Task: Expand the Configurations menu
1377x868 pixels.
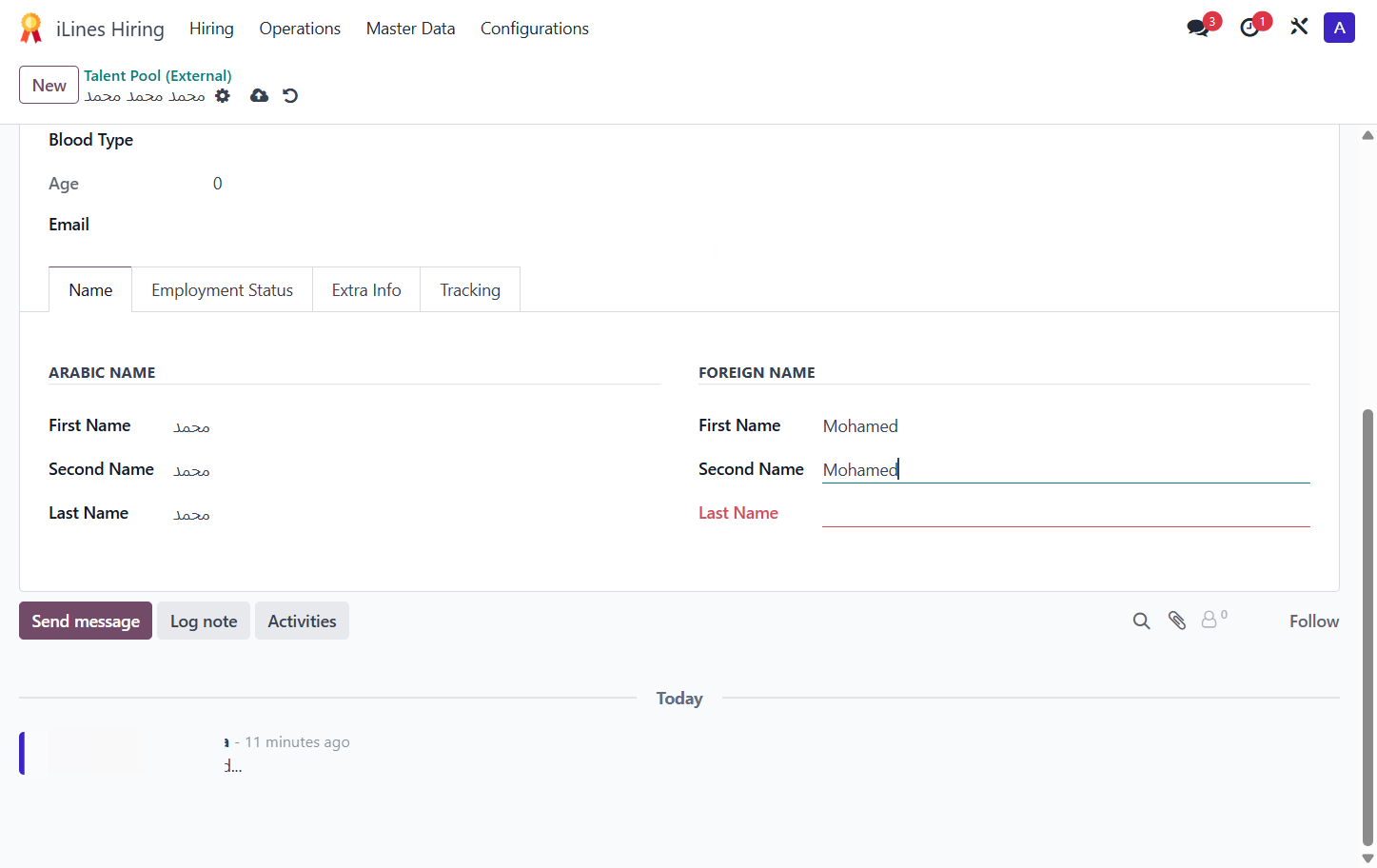Action: click(x=535, y=29)
